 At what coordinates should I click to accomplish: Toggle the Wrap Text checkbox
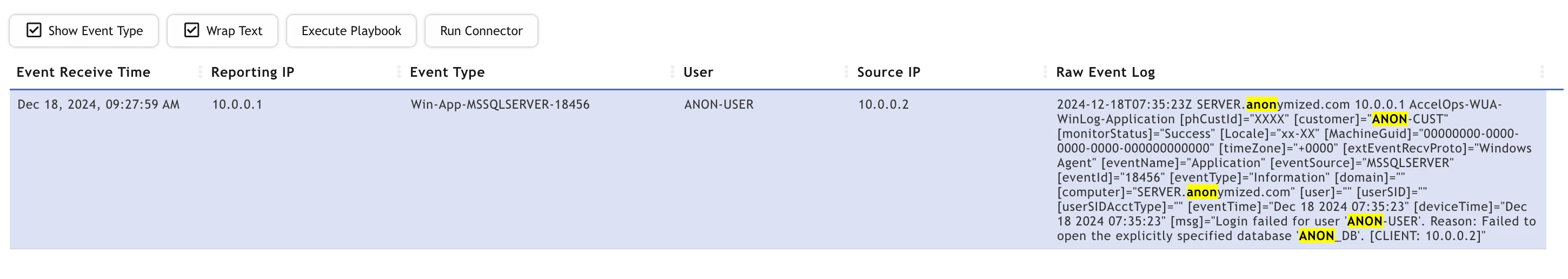[x=192, y=30]
